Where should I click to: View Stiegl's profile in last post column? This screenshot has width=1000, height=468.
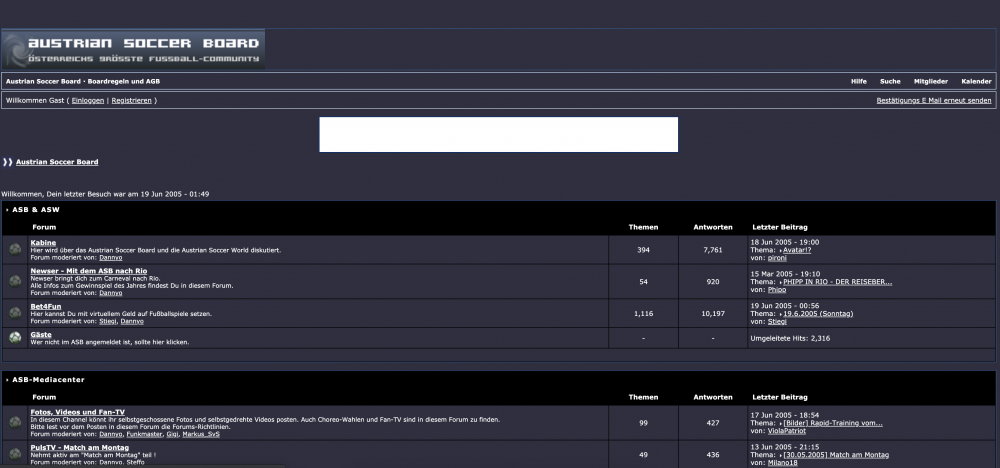coord(777,321)
